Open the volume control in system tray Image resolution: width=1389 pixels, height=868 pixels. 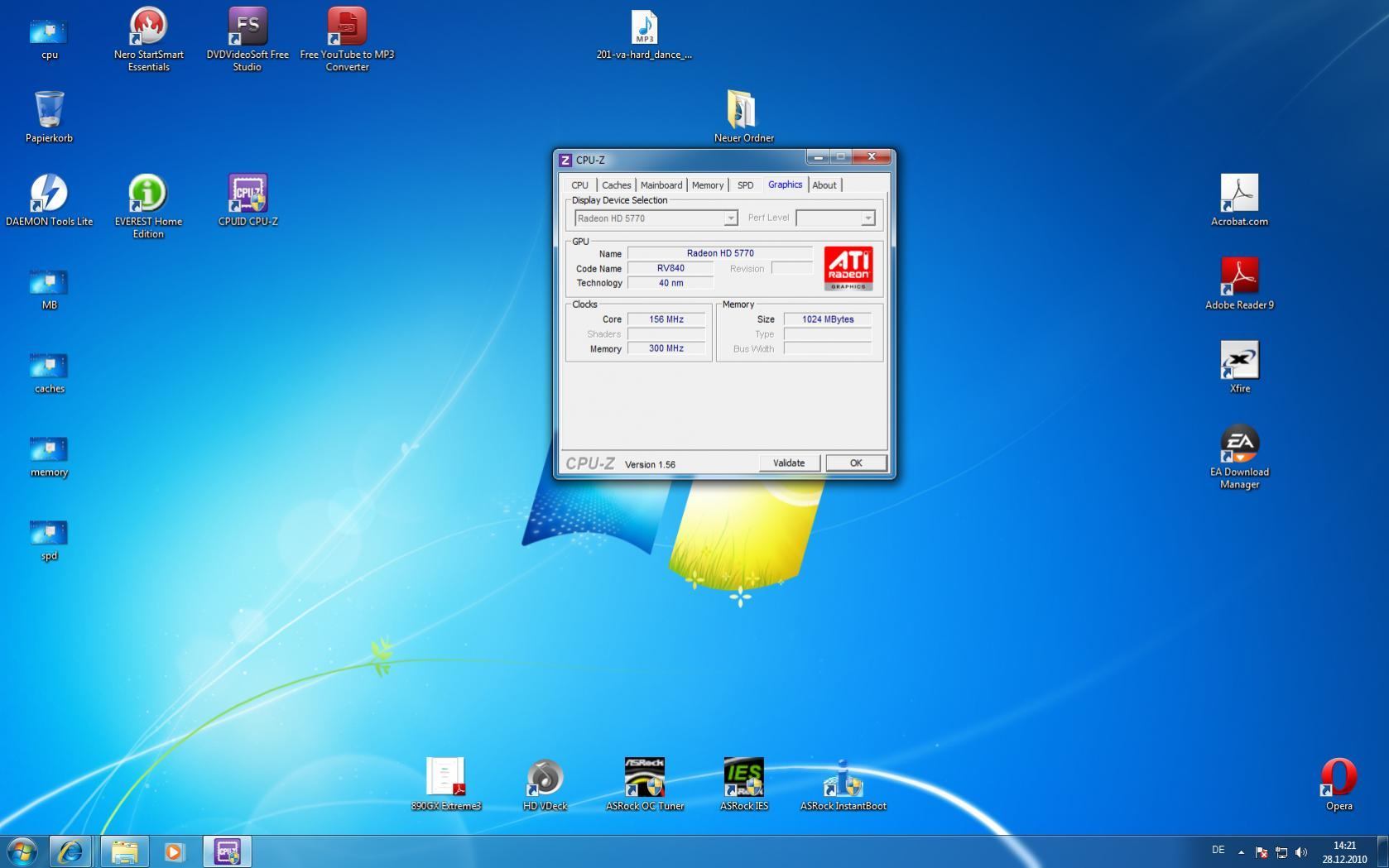pyautogui.click(x=1300, y=851)
